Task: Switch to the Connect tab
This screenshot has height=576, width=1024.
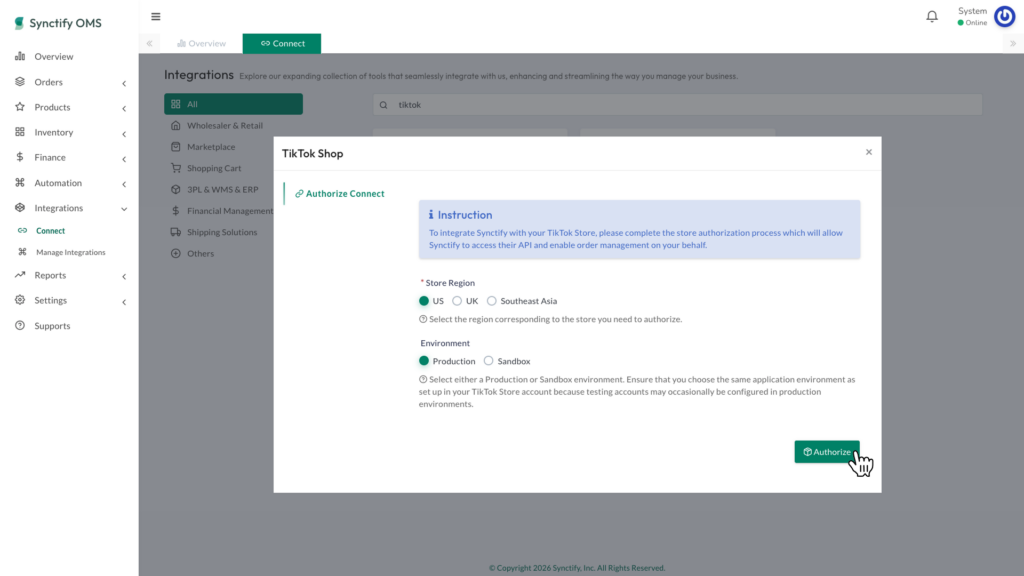Action: coord(282,43)
